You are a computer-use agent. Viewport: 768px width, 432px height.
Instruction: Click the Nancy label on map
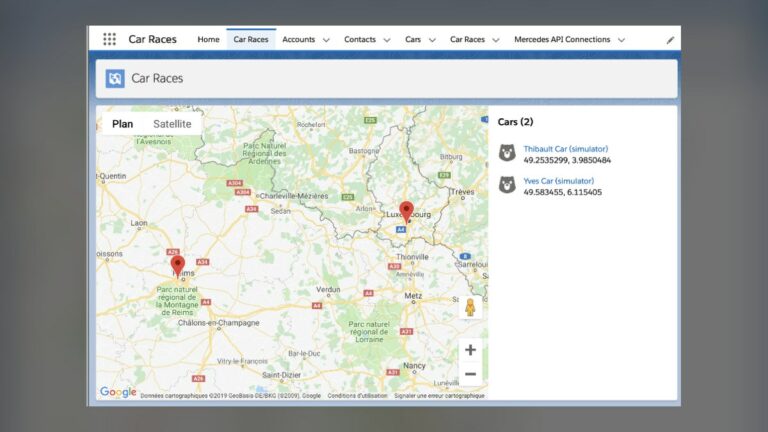coord(414,365)
